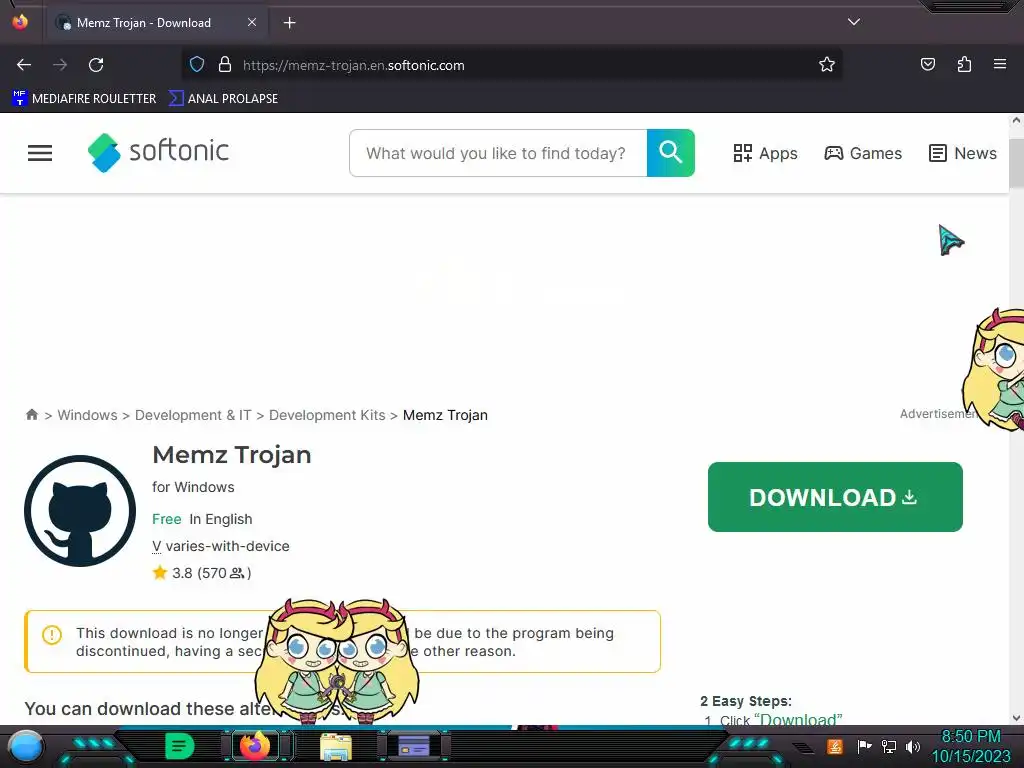The height and width of the screenshot is (768, 1024).
Task: Click the breadcrumb home icon
Action: 31,415
